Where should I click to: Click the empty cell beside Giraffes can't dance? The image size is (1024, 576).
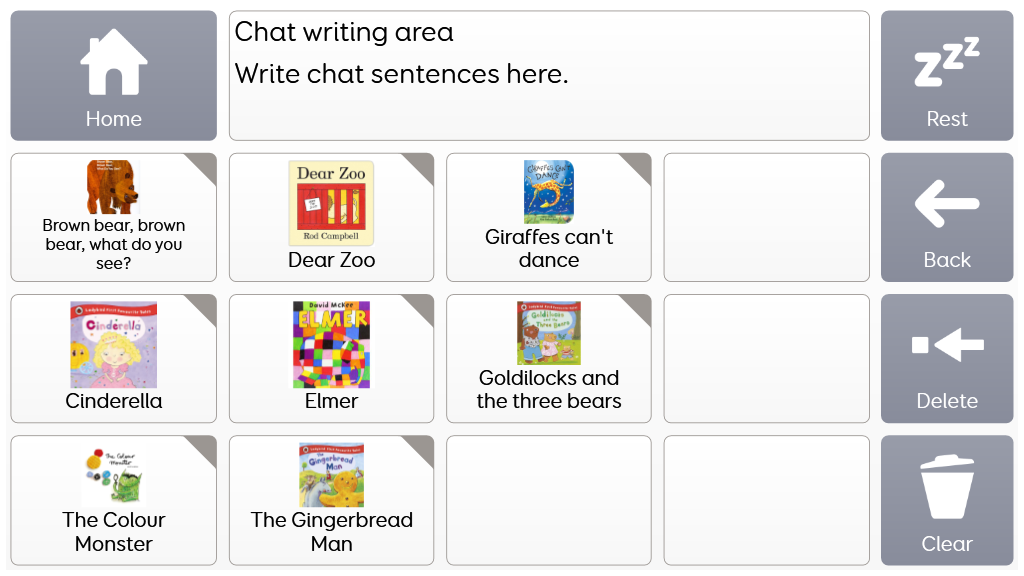766,217
